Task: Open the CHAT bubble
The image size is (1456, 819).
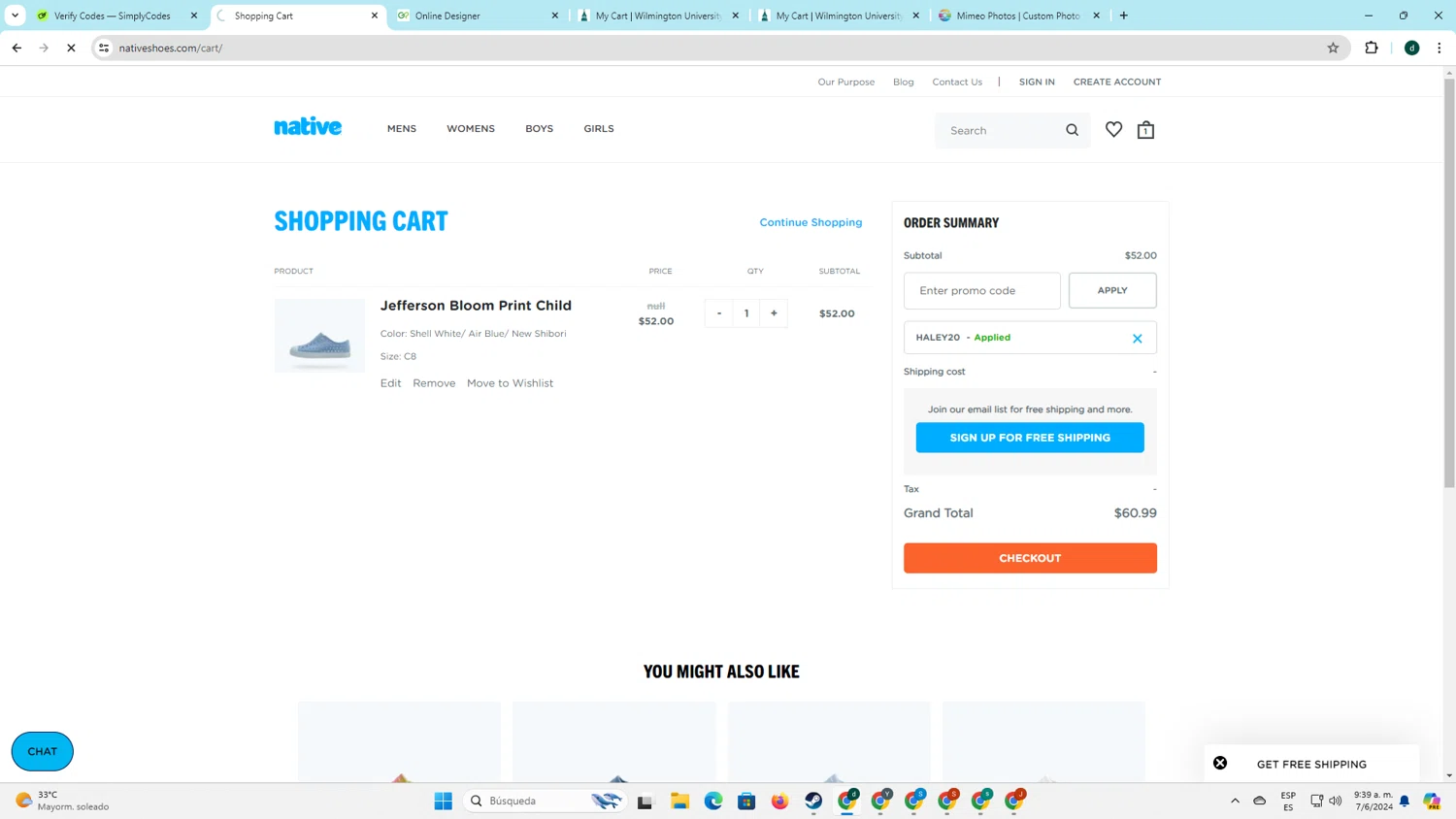Action: (43, 751)
